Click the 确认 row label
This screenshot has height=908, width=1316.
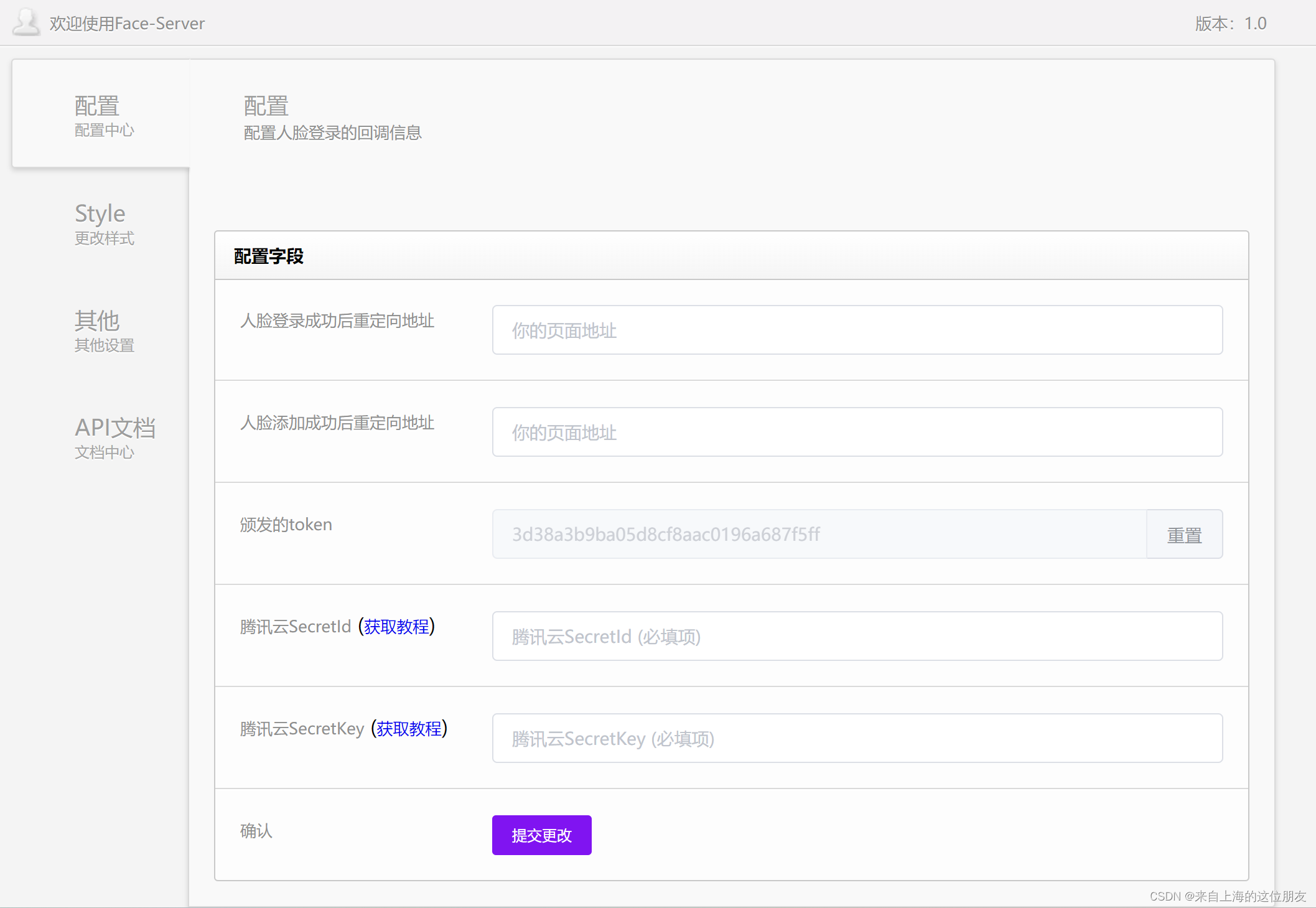coord(256,830)
